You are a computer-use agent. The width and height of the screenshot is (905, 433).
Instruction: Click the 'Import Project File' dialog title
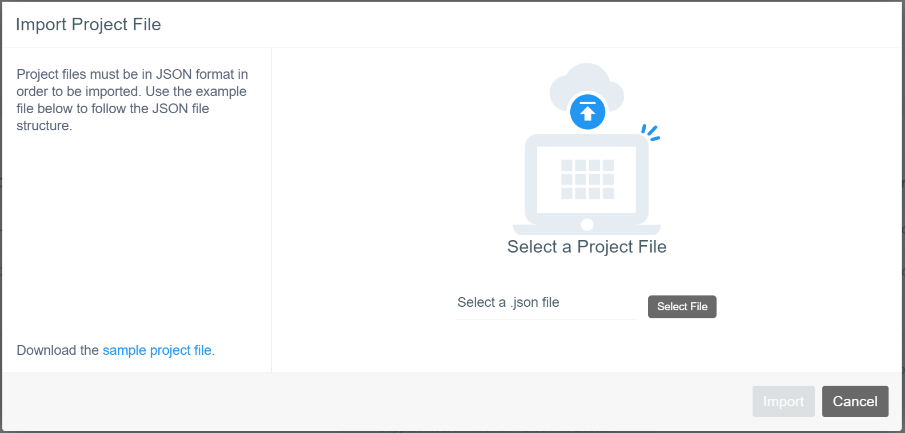click(89, 24)
